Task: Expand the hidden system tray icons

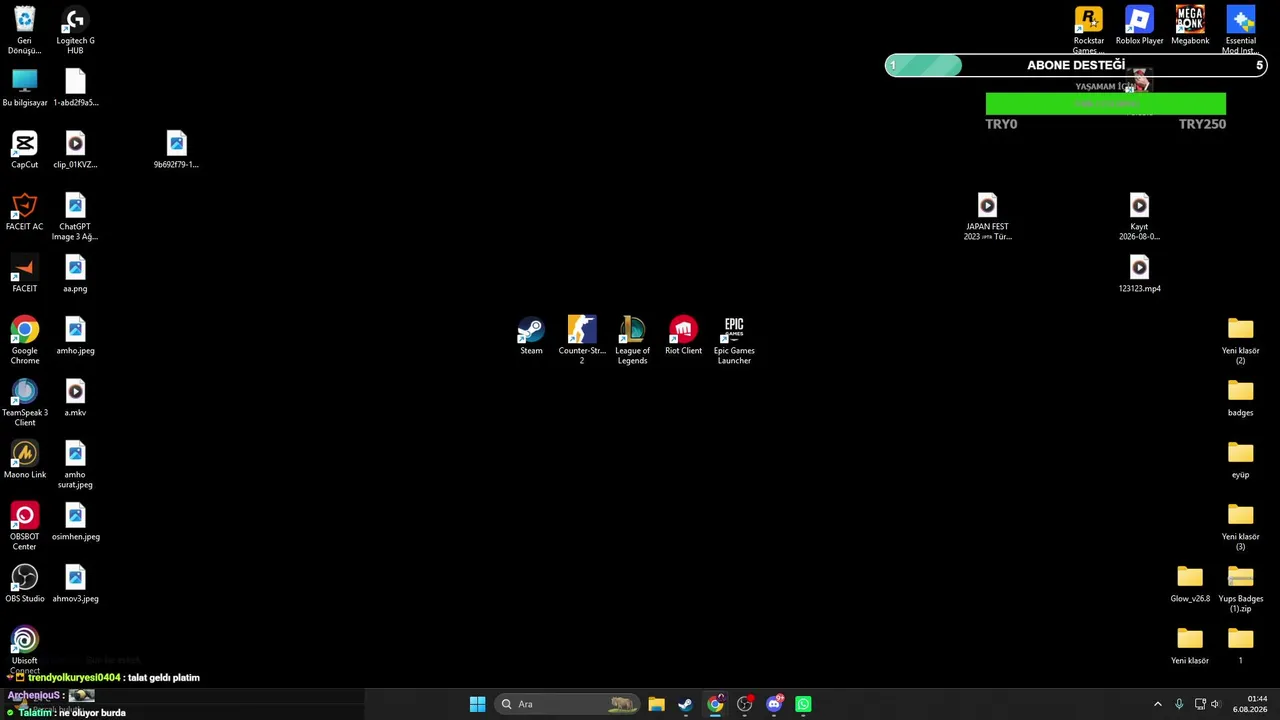Action: [x=1158, y=704]
